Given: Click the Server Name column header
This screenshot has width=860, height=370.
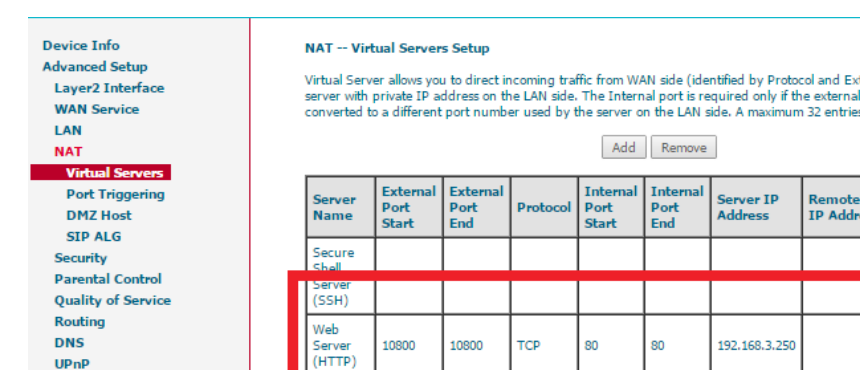Looking at the screenshot, I should click(x=341, y=207).
